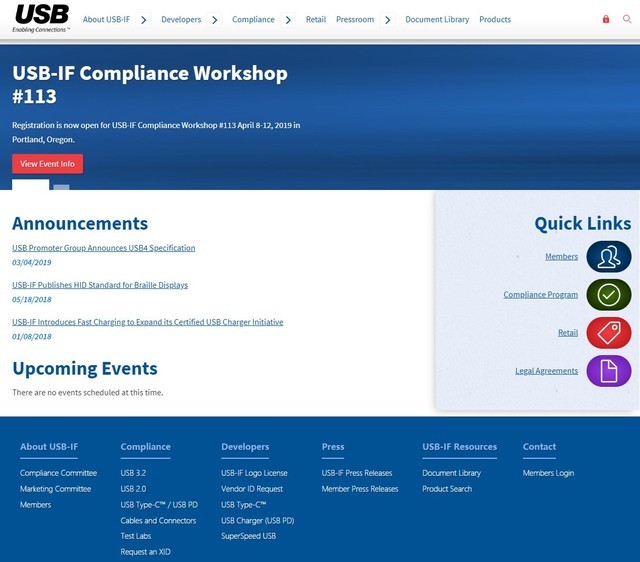
Task: Open Marketing Committee footer link
Action: (56, 489)
